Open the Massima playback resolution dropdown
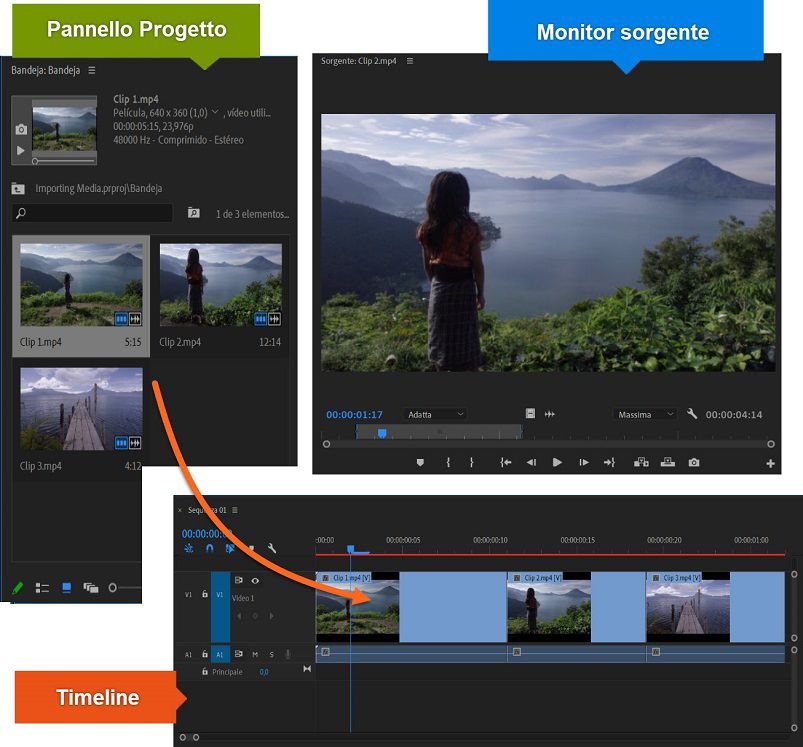This screenshot has height=747, width=803. click(x=644, y=414)
